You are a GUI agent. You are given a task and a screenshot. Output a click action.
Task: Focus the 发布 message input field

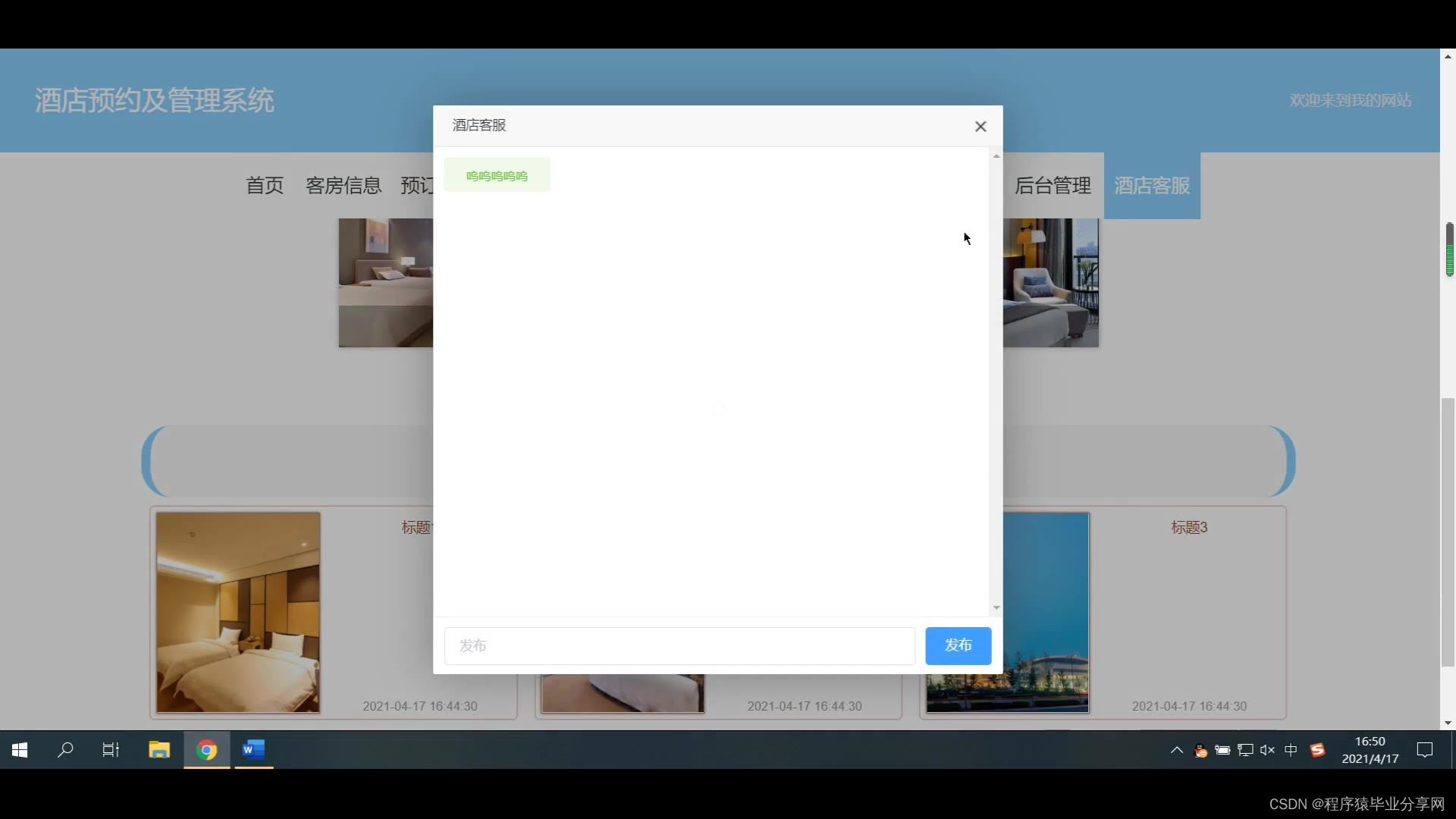[x=679, y=645]
